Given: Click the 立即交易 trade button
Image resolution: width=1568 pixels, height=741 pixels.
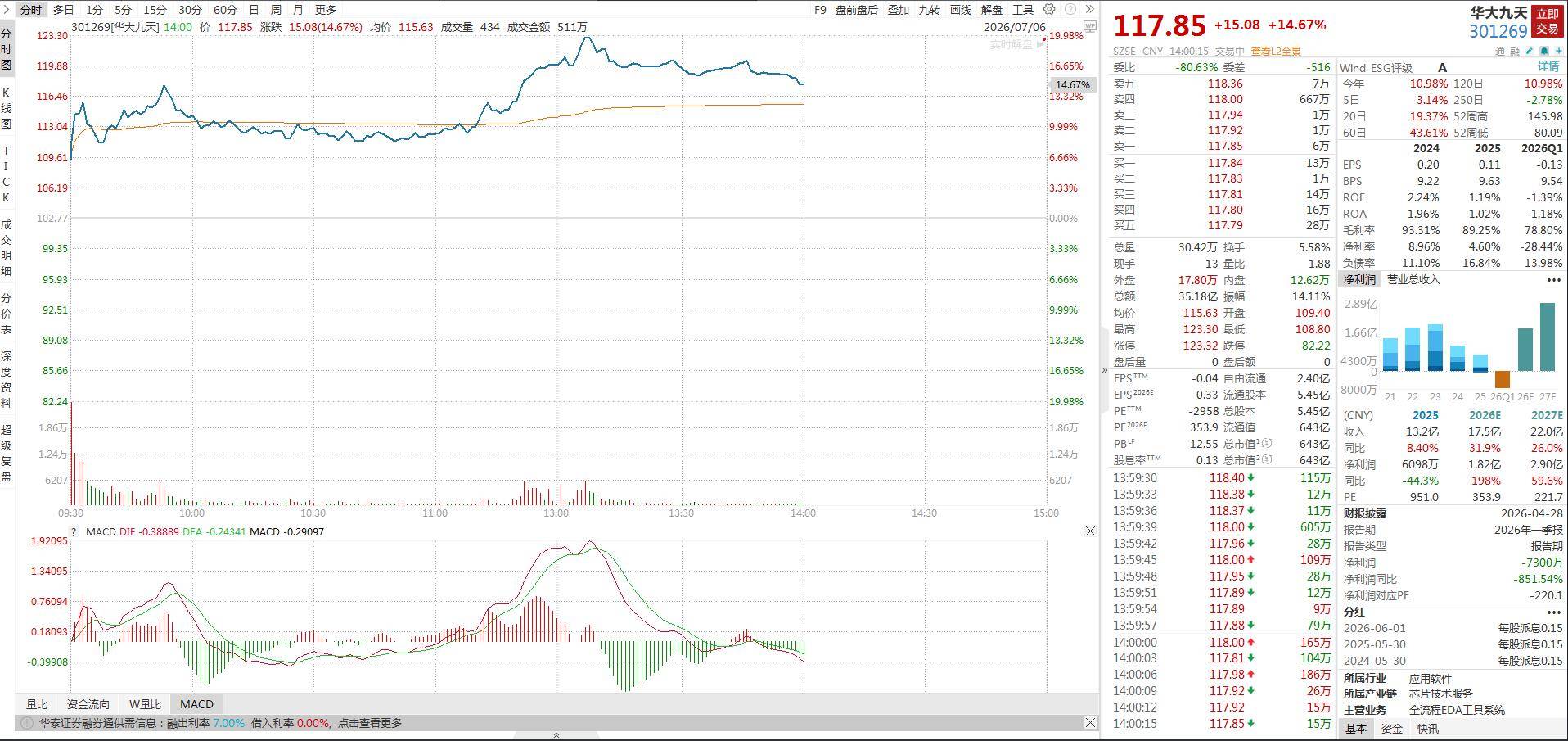Looking at the screenshot, I should [1547, 21].
